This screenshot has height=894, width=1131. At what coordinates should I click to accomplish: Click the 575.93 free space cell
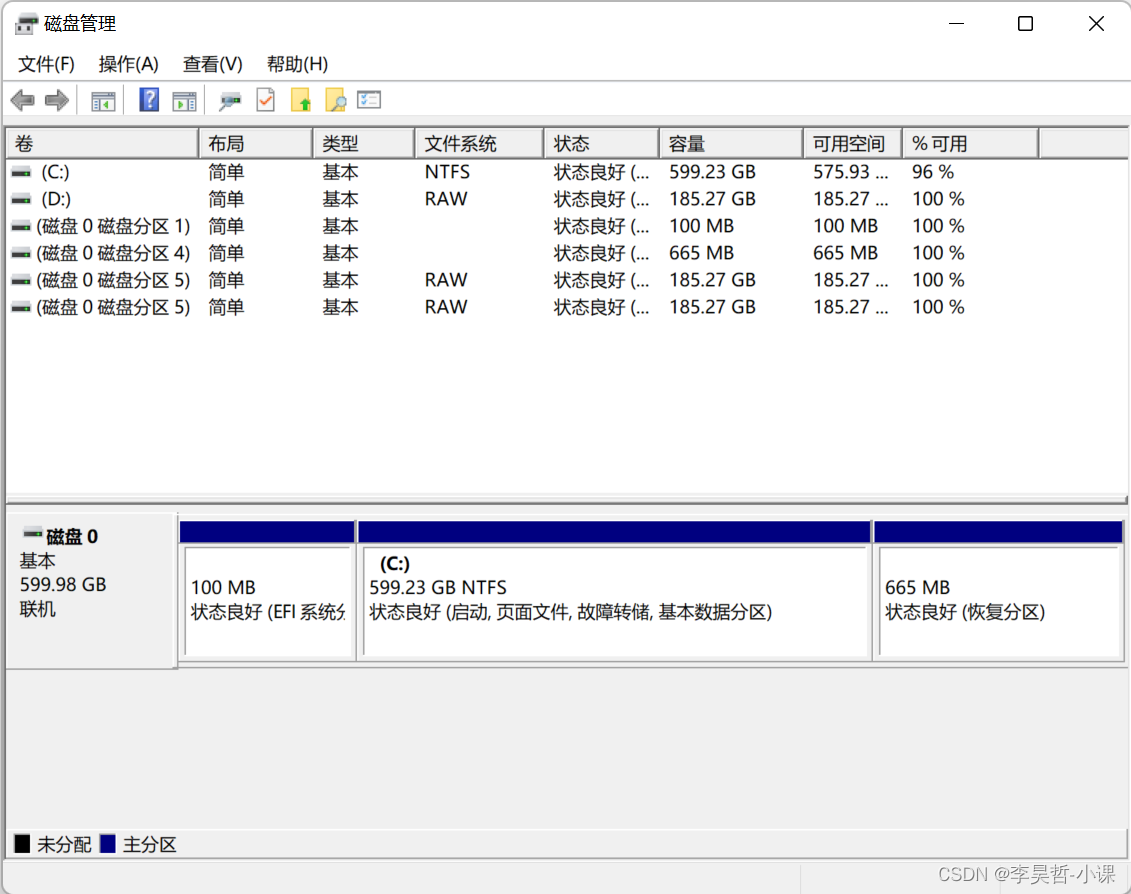[850, 172]
